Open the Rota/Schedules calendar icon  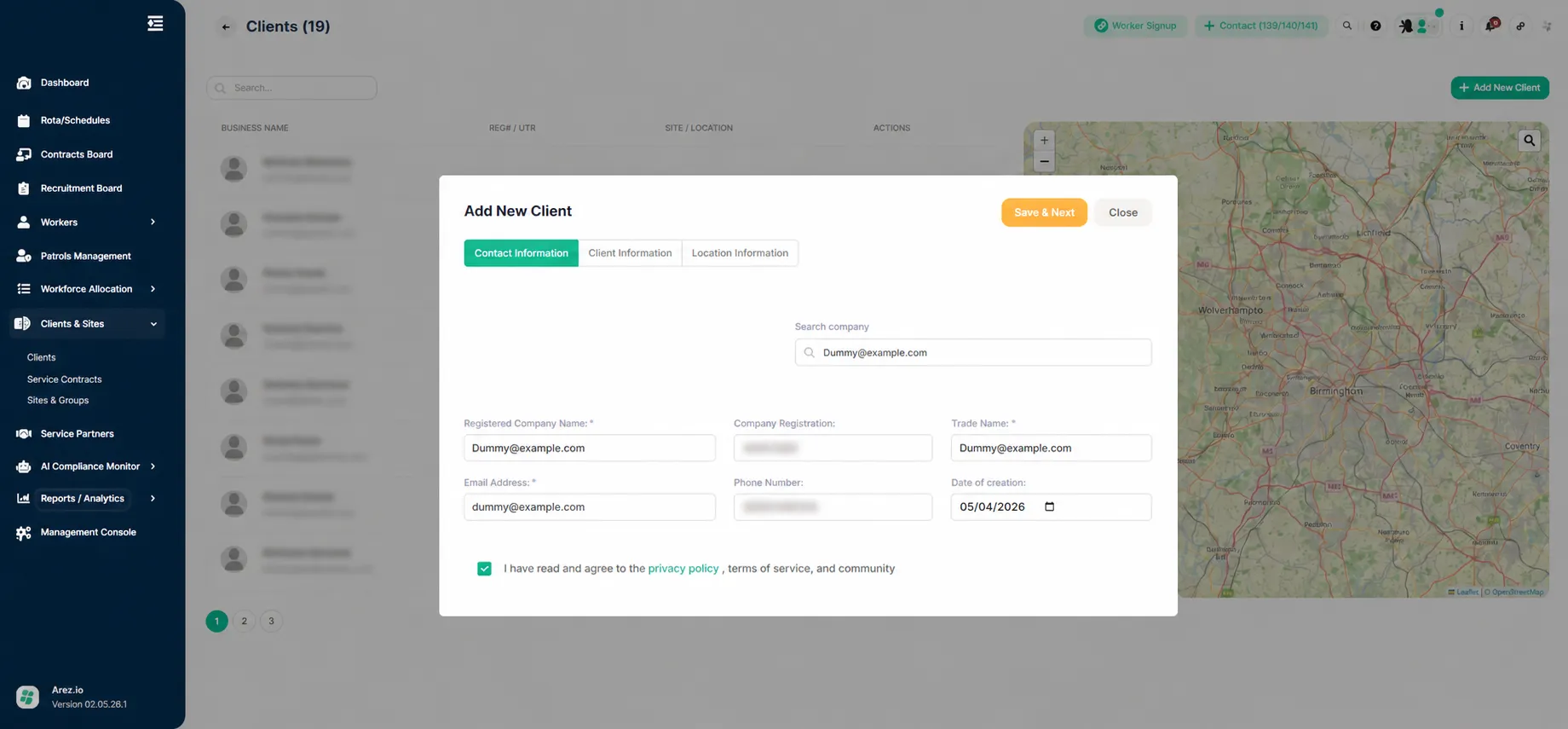click(x=24, y=120)
